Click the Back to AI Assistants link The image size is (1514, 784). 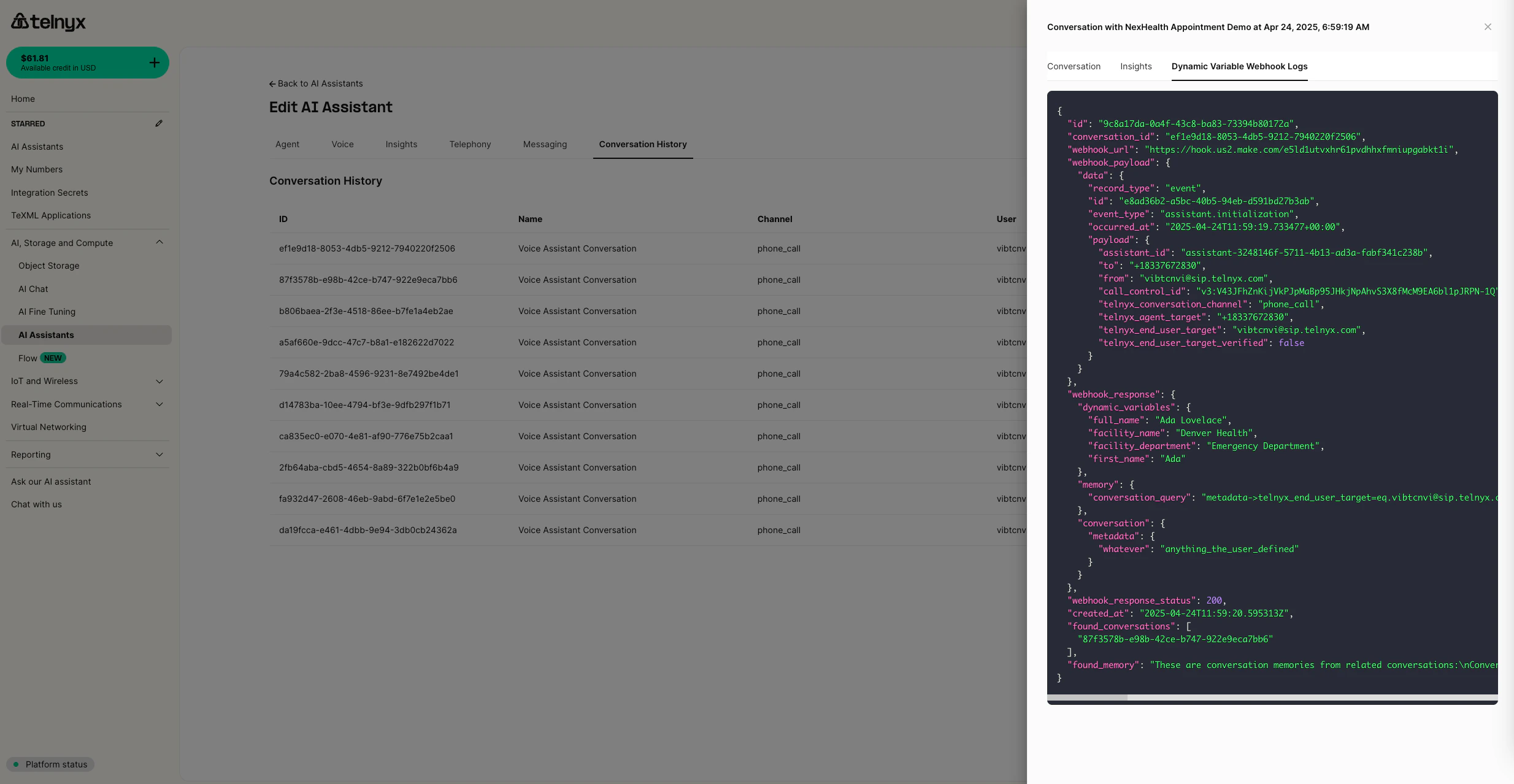click(x=320, y=83)
